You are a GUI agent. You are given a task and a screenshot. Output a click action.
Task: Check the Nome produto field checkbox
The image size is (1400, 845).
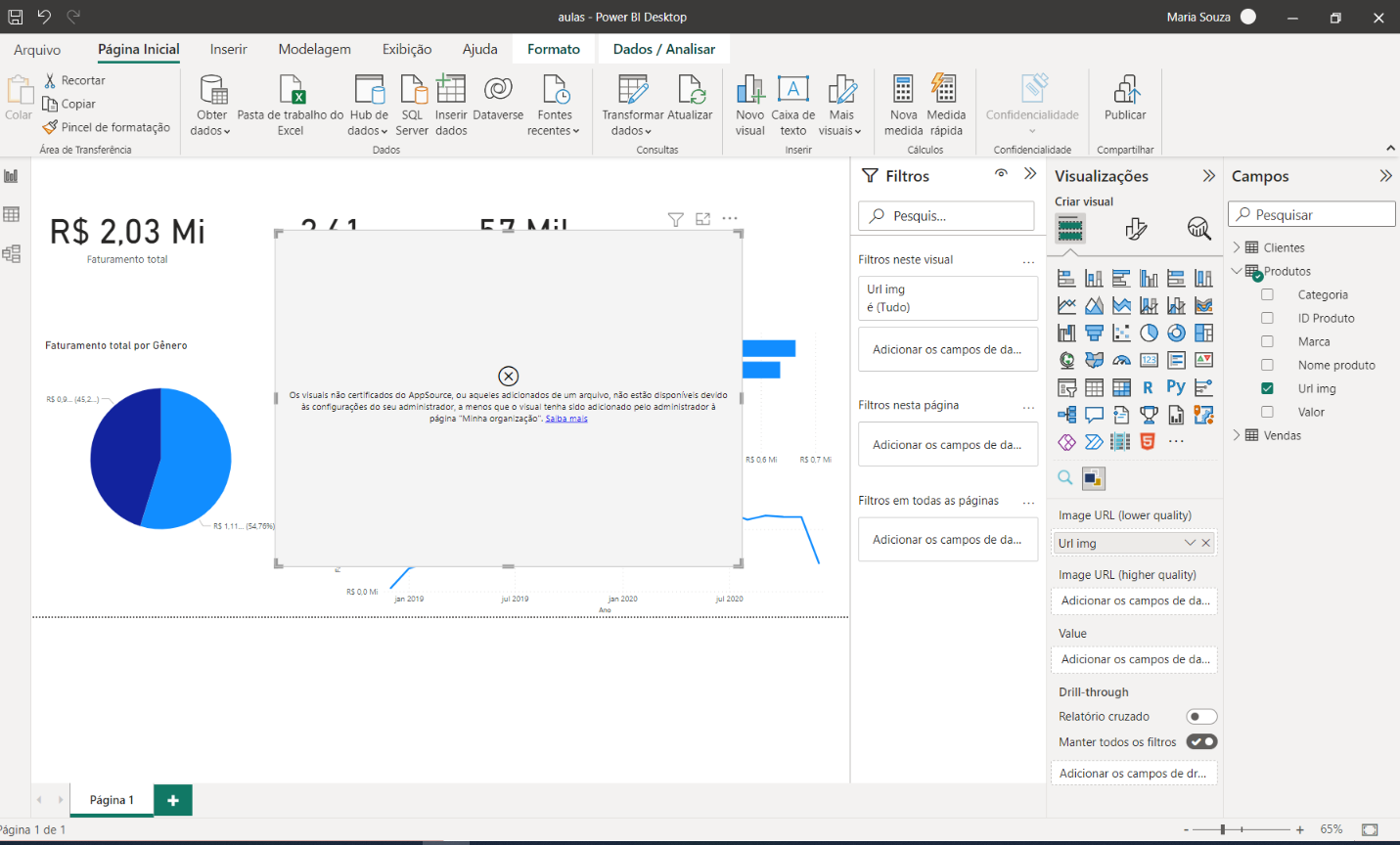click(x=1267, y=365)
